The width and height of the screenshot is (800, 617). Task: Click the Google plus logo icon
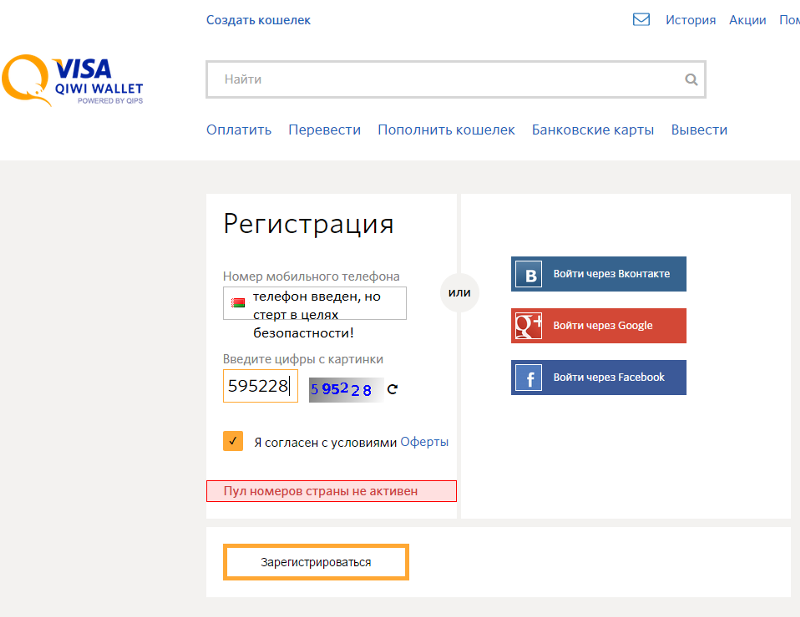point(529,326)
